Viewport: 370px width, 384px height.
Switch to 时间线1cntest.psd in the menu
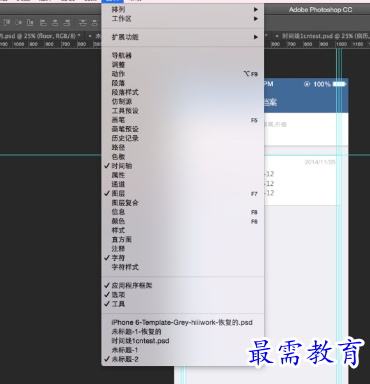pyautogui.click(x=183, y=341)
